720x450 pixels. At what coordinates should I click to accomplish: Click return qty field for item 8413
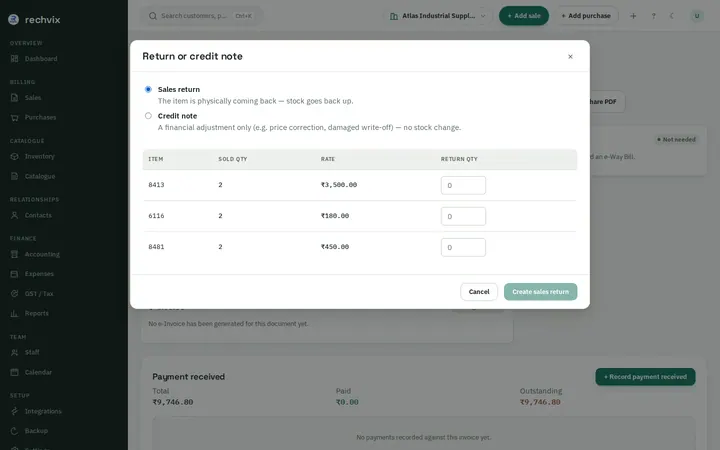tap(463, 186)
